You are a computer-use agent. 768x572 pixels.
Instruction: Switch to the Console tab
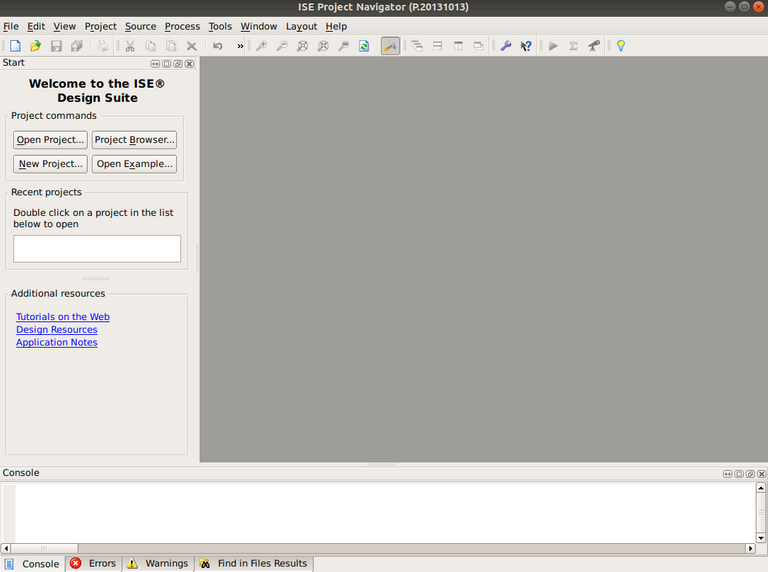(33, 564)
